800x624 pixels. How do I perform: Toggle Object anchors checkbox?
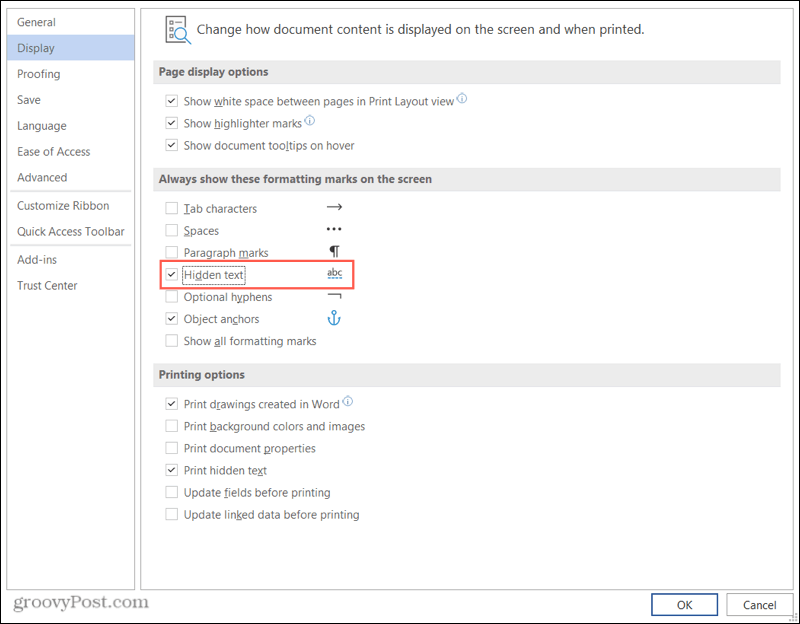[171, 318]
